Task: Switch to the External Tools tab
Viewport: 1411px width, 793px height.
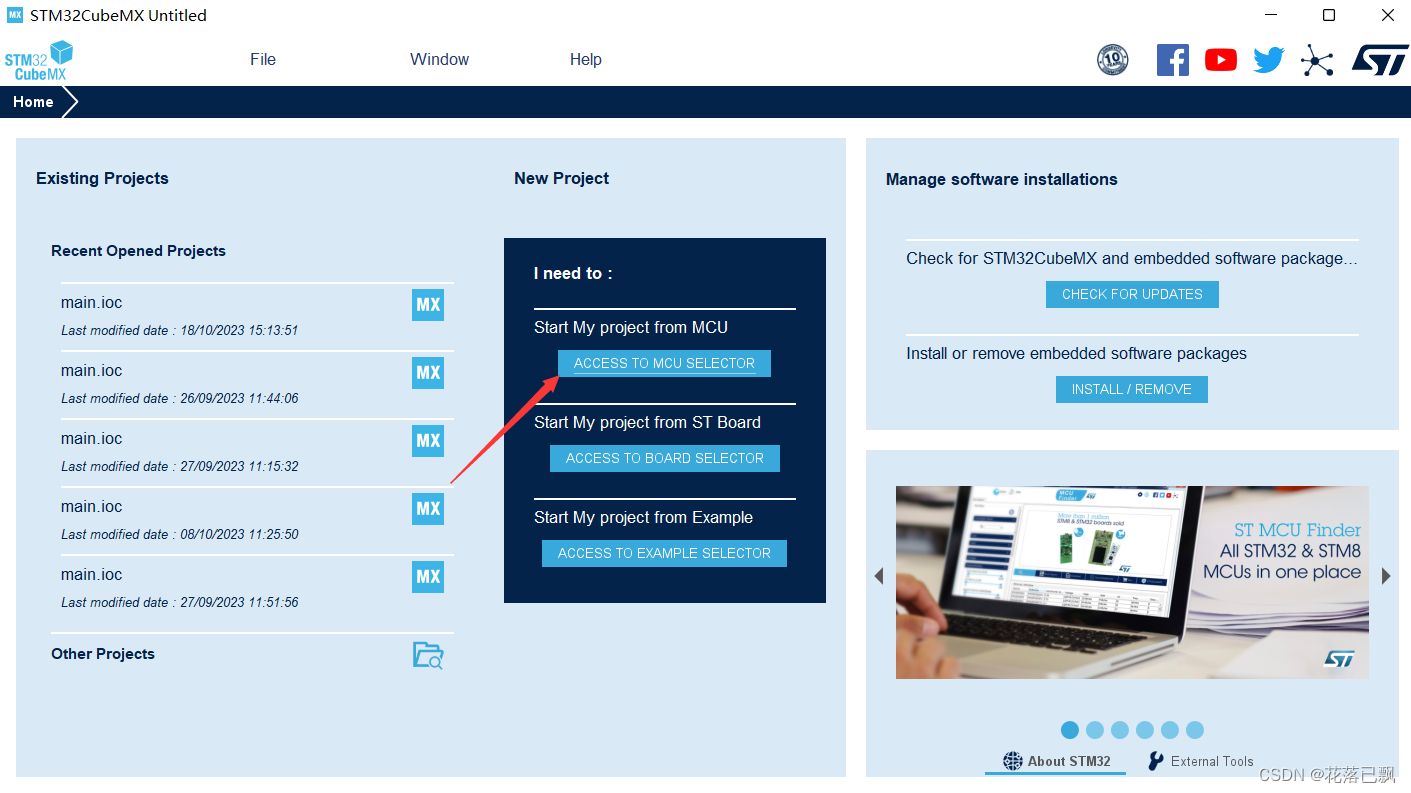Action: [x=1200, y=761]
